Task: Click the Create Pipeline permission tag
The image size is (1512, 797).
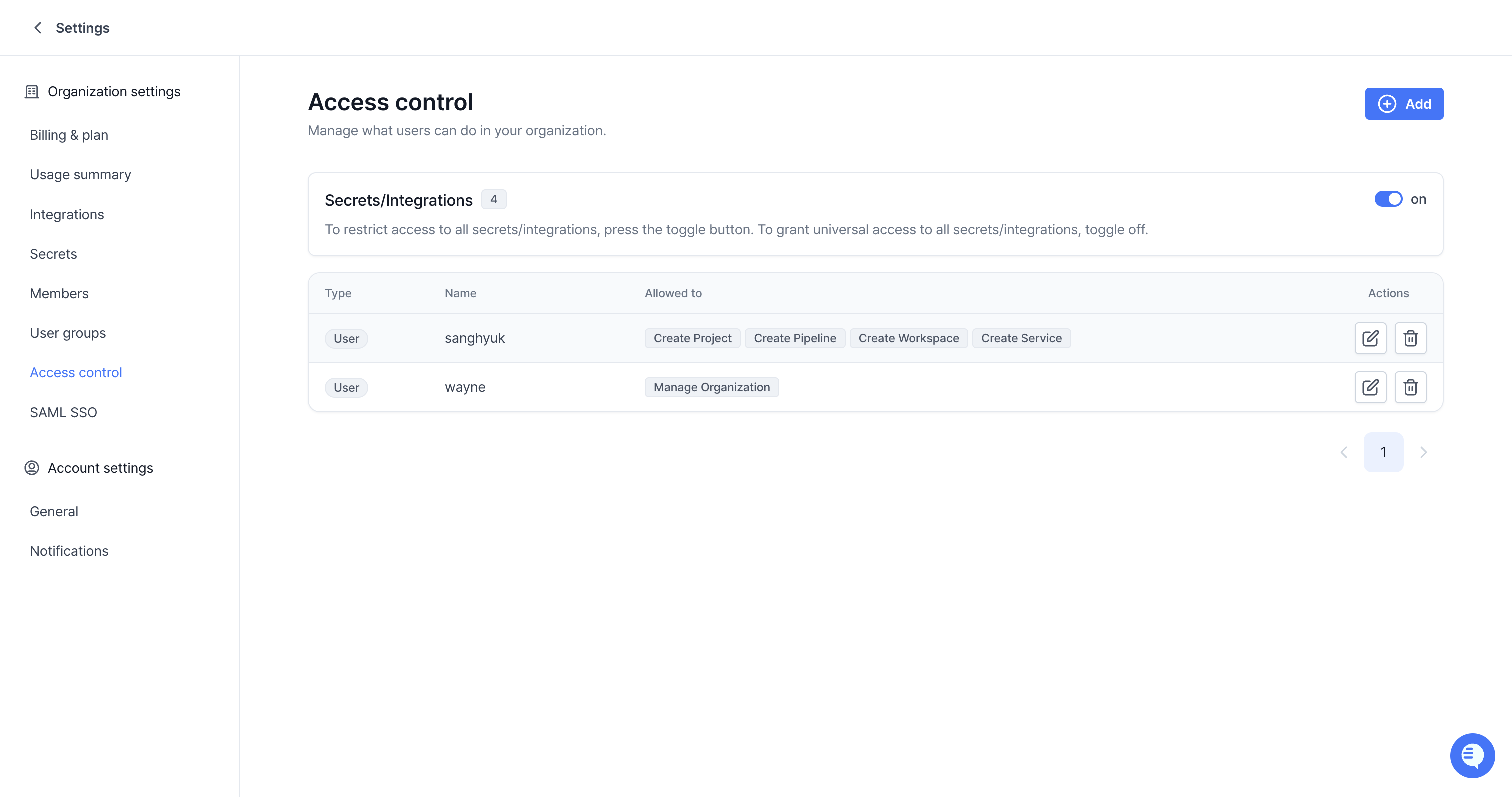Action: click(x=794, y=338)
